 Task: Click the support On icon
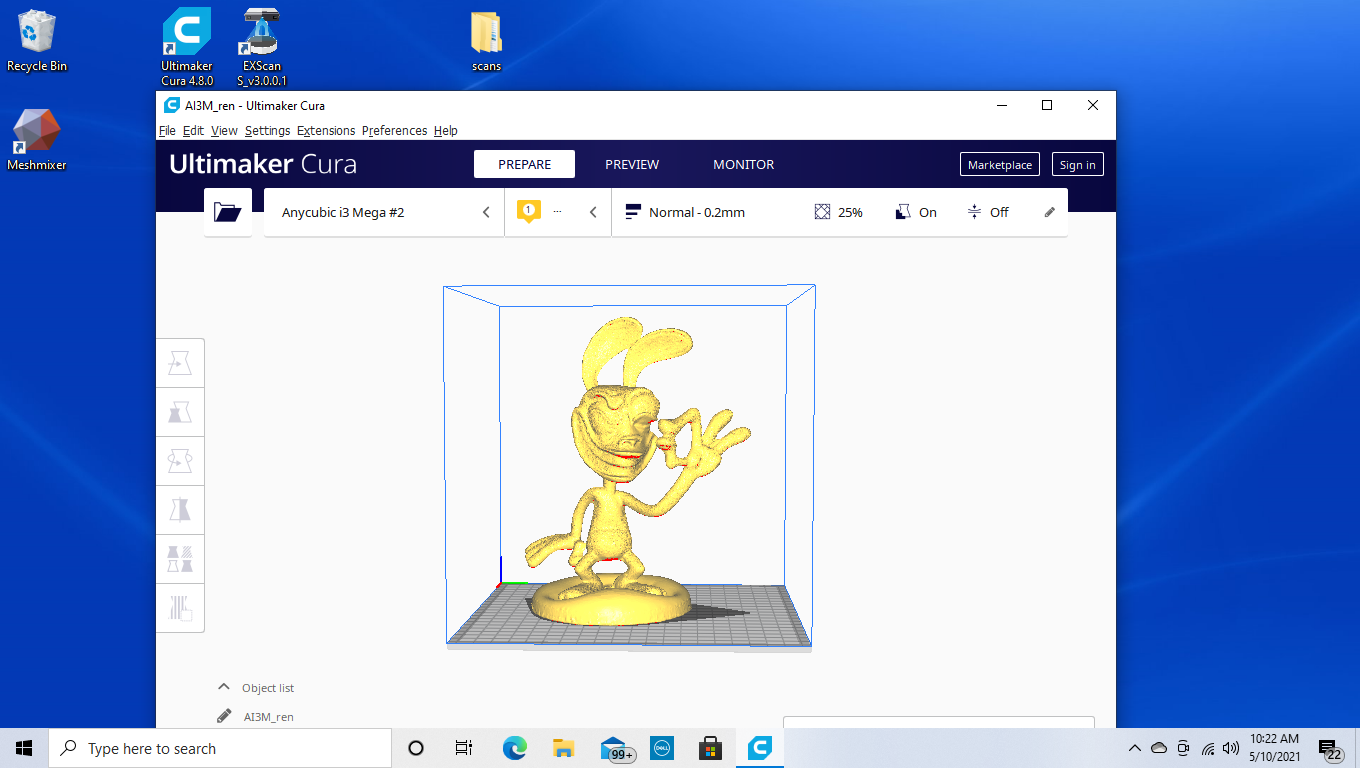pyautogui.click(x=903, y=212)
